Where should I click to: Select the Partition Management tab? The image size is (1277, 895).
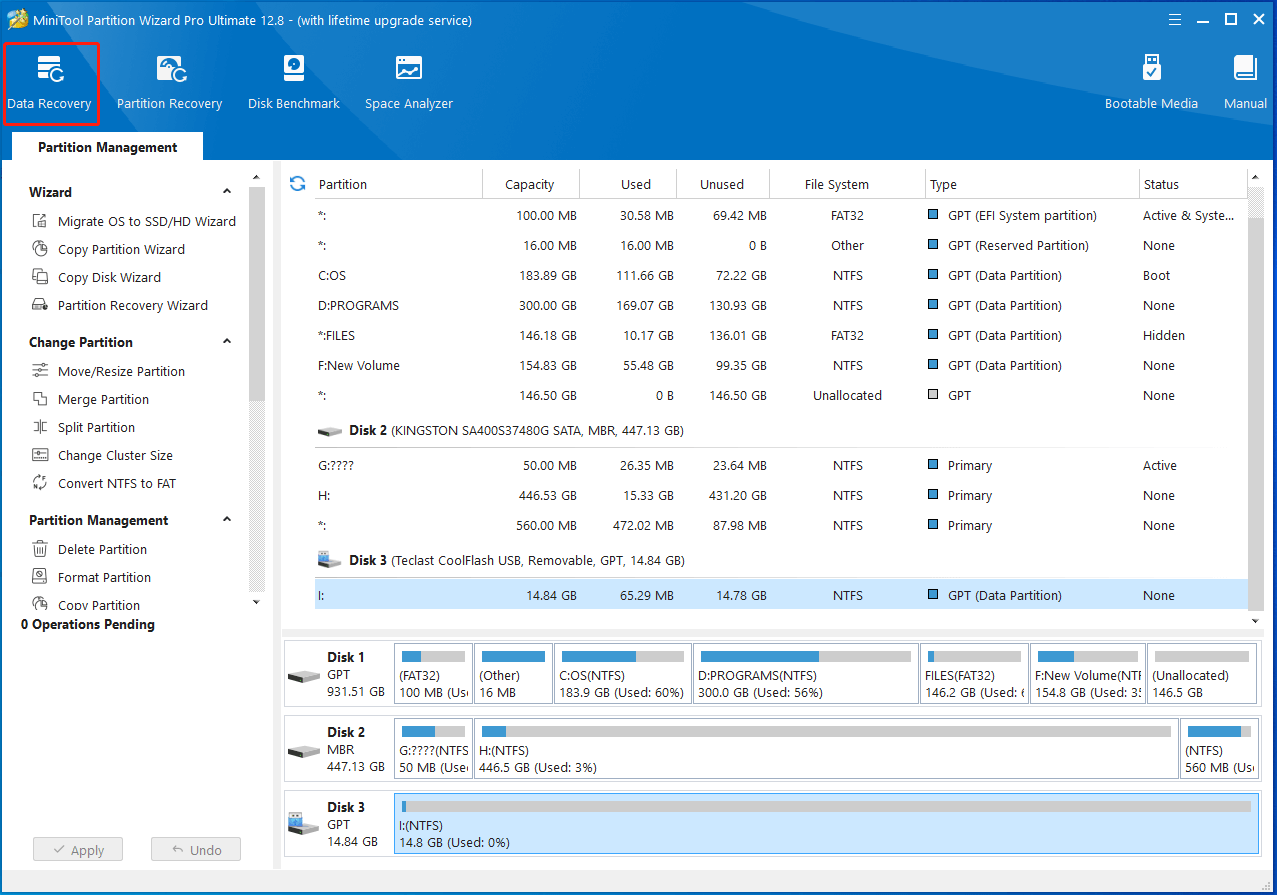point(107,147)
